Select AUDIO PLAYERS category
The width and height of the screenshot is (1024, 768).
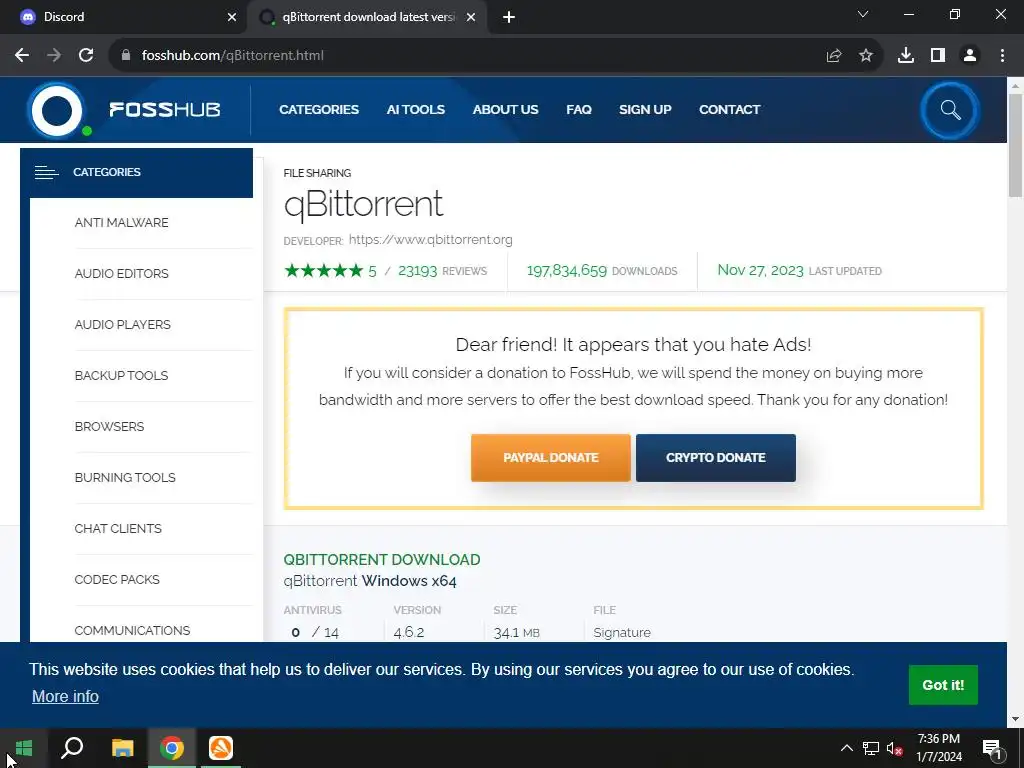(123, 325)
